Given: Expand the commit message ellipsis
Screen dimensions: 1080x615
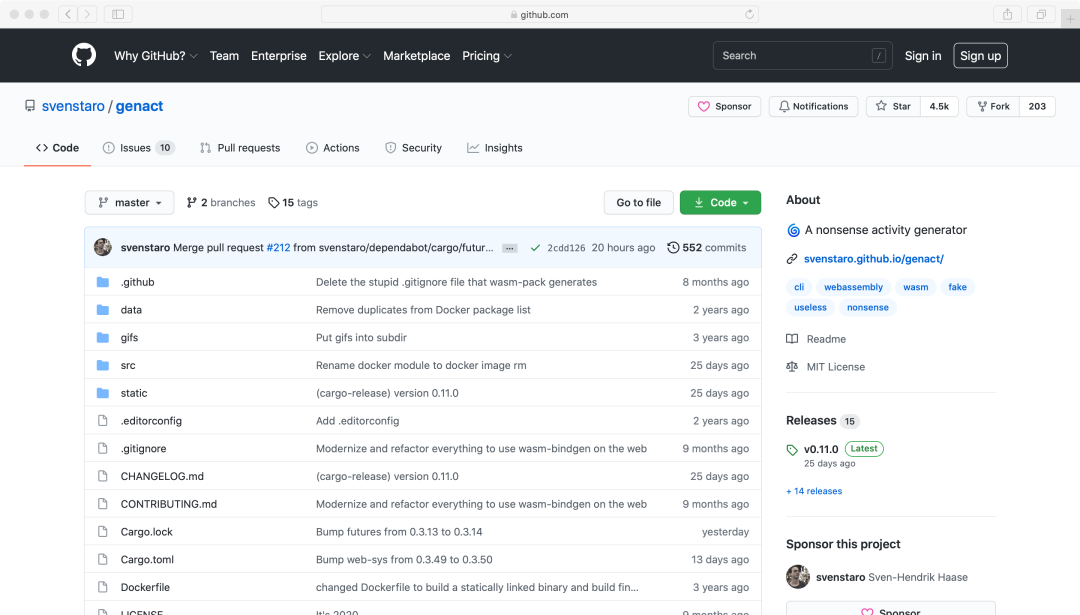Looking at the screenshot, I should (x=510, y=248).
